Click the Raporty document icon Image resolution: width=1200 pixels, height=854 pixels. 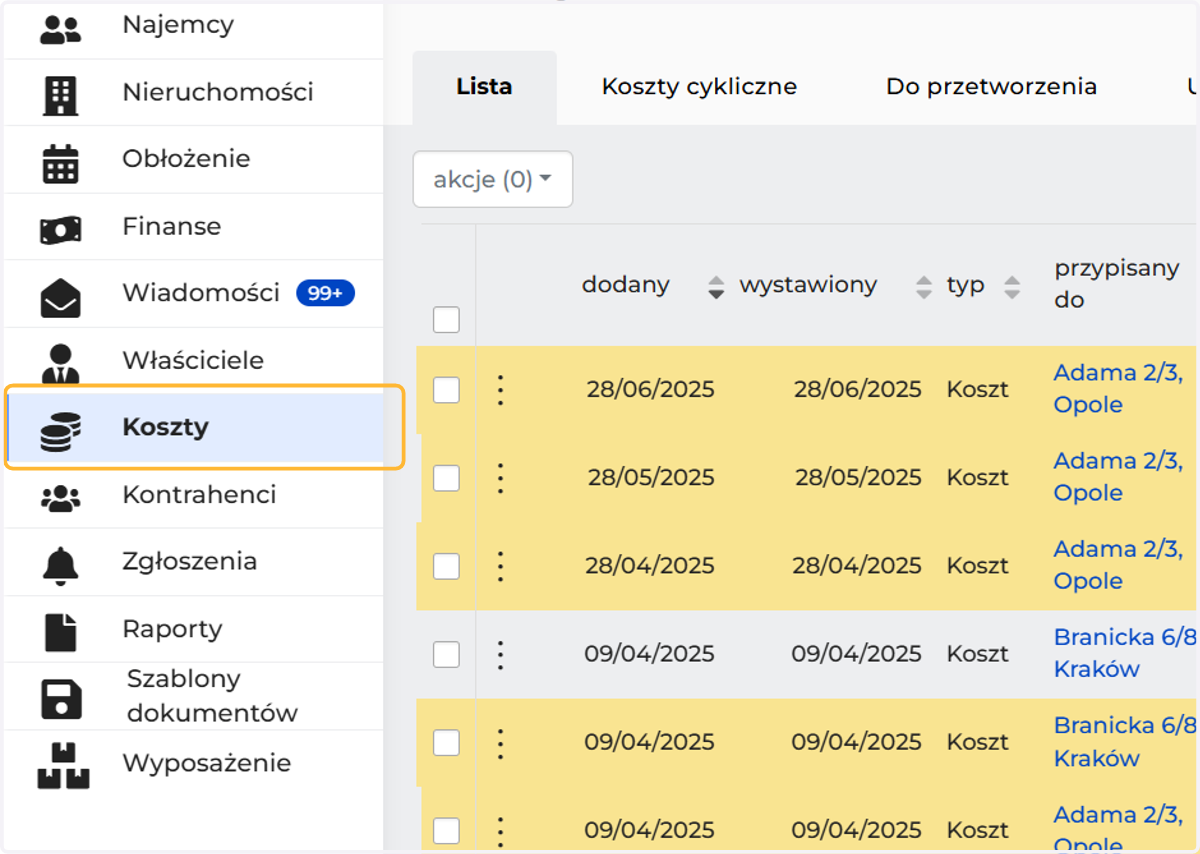click(60, 633)
